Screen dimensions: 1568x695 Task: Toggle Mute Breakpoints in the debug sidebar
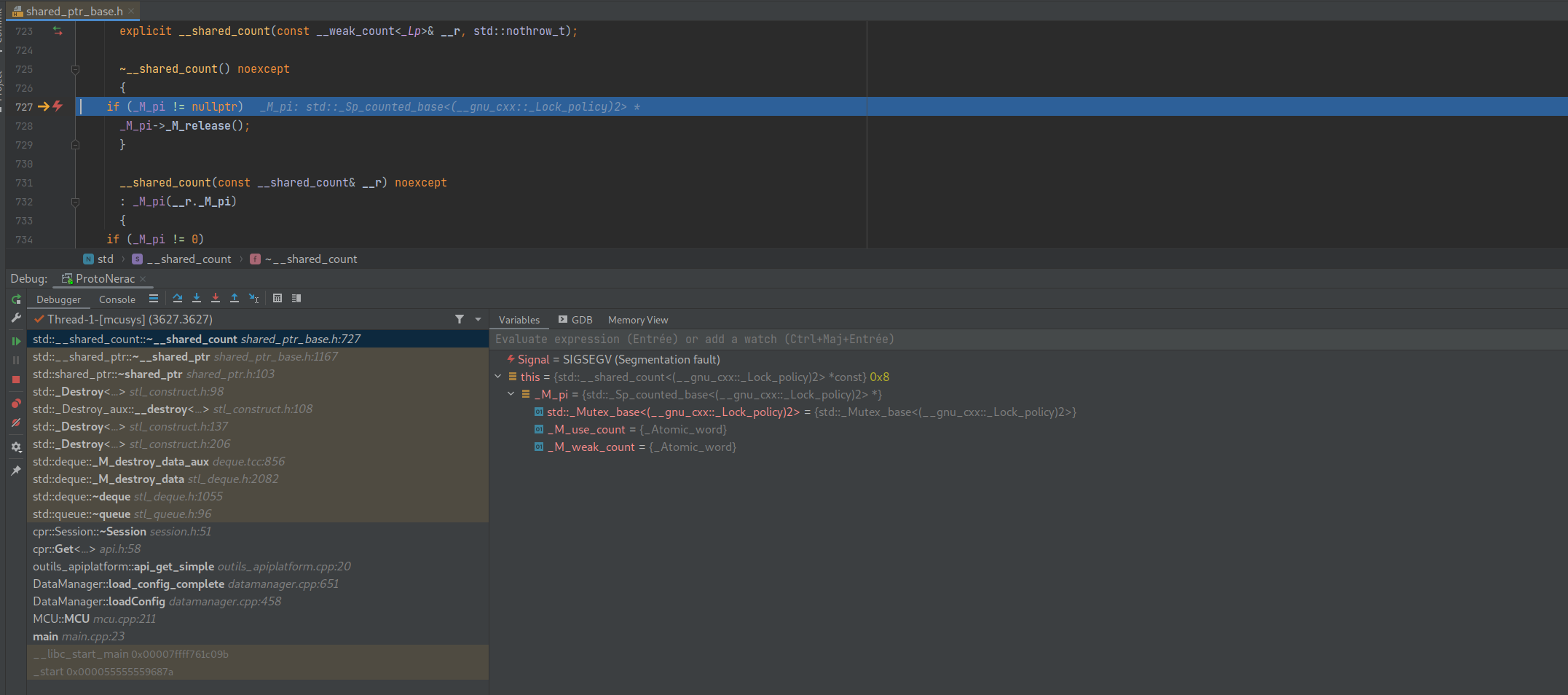[16, 423]
